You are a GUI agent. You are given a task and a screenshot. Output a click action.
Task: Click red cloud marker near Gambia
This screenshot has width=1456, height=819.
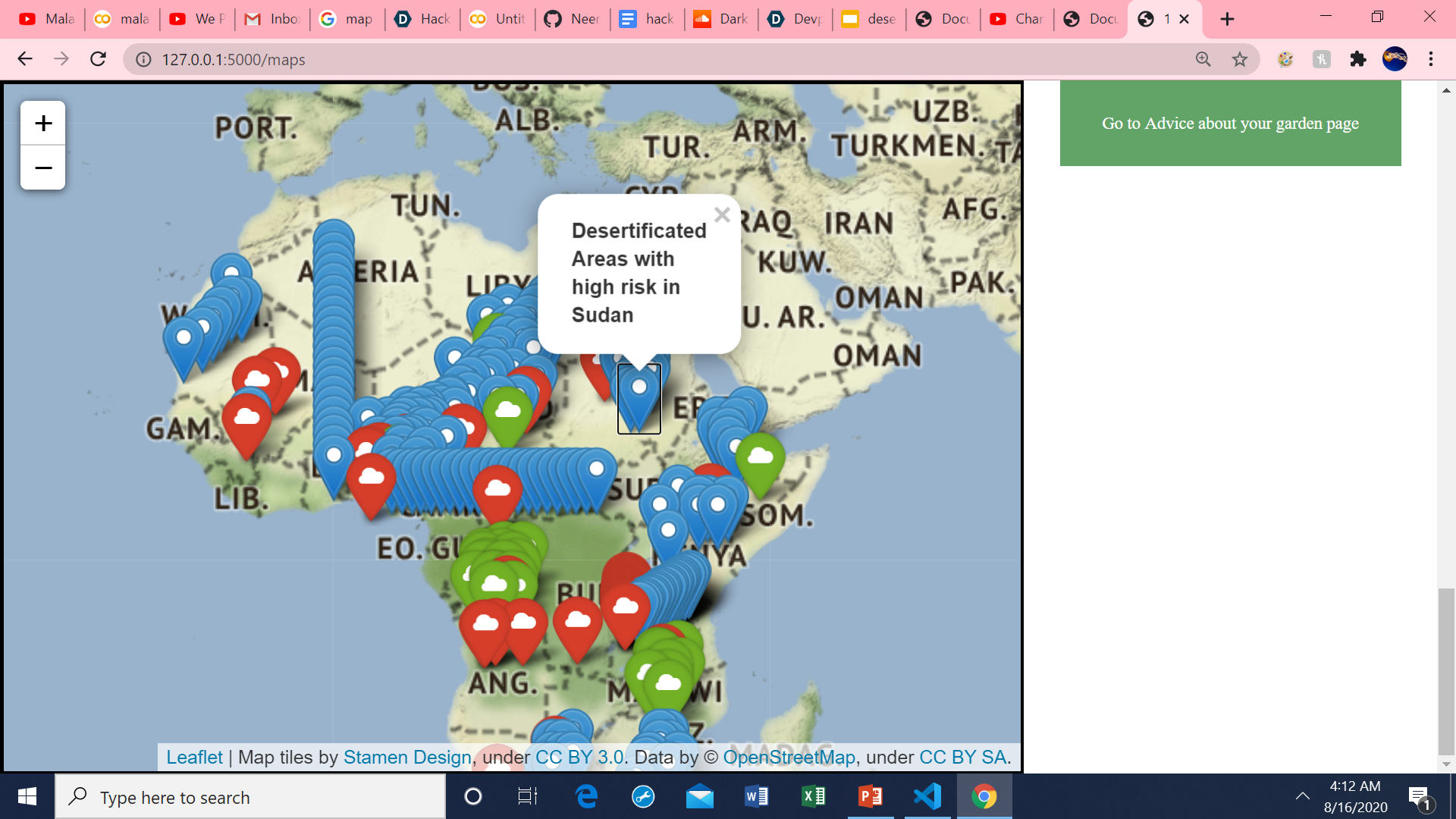click(246, 422)
